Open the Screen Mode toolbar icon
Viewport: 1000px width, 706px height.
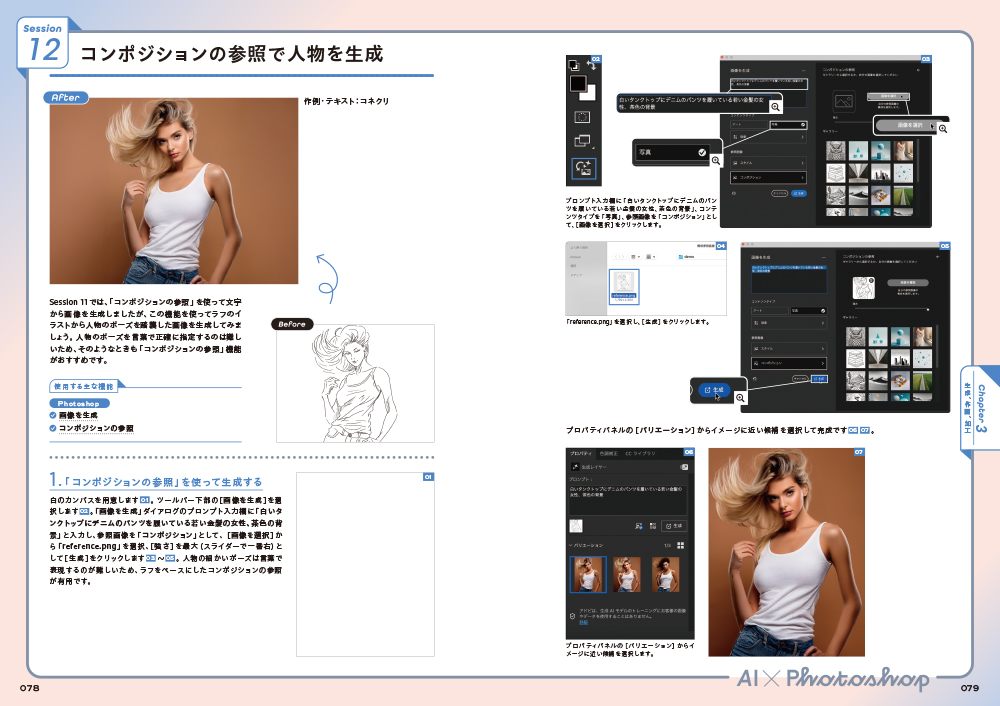[x=582, y=141]
